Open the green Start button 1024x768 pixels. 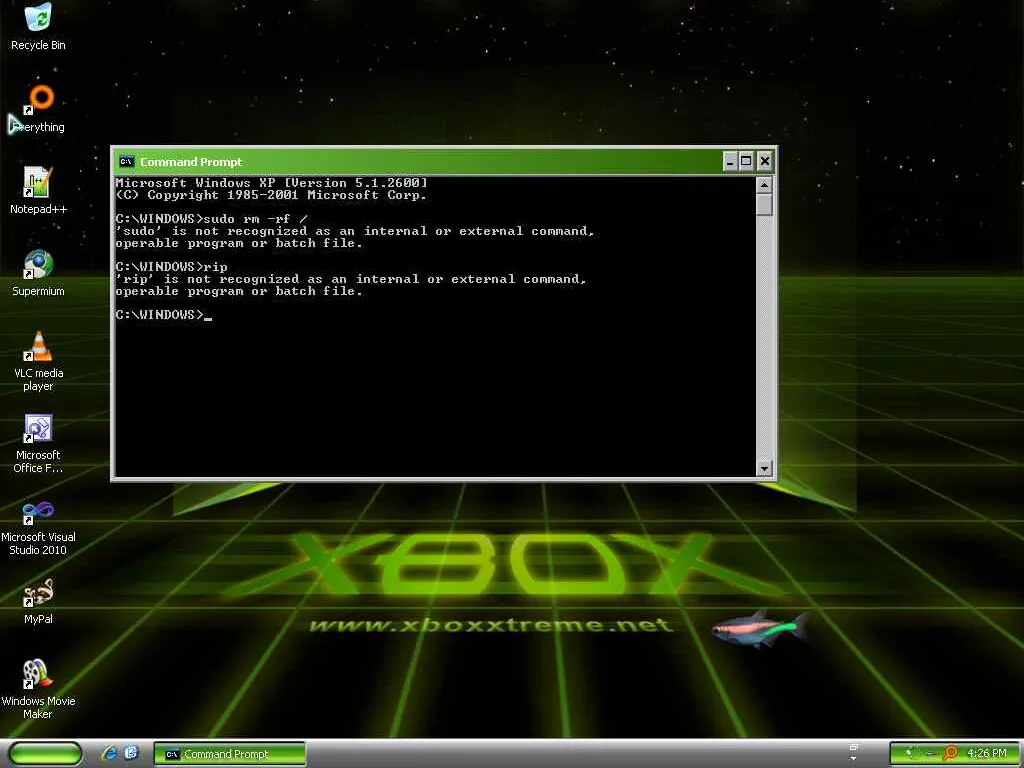45,754
